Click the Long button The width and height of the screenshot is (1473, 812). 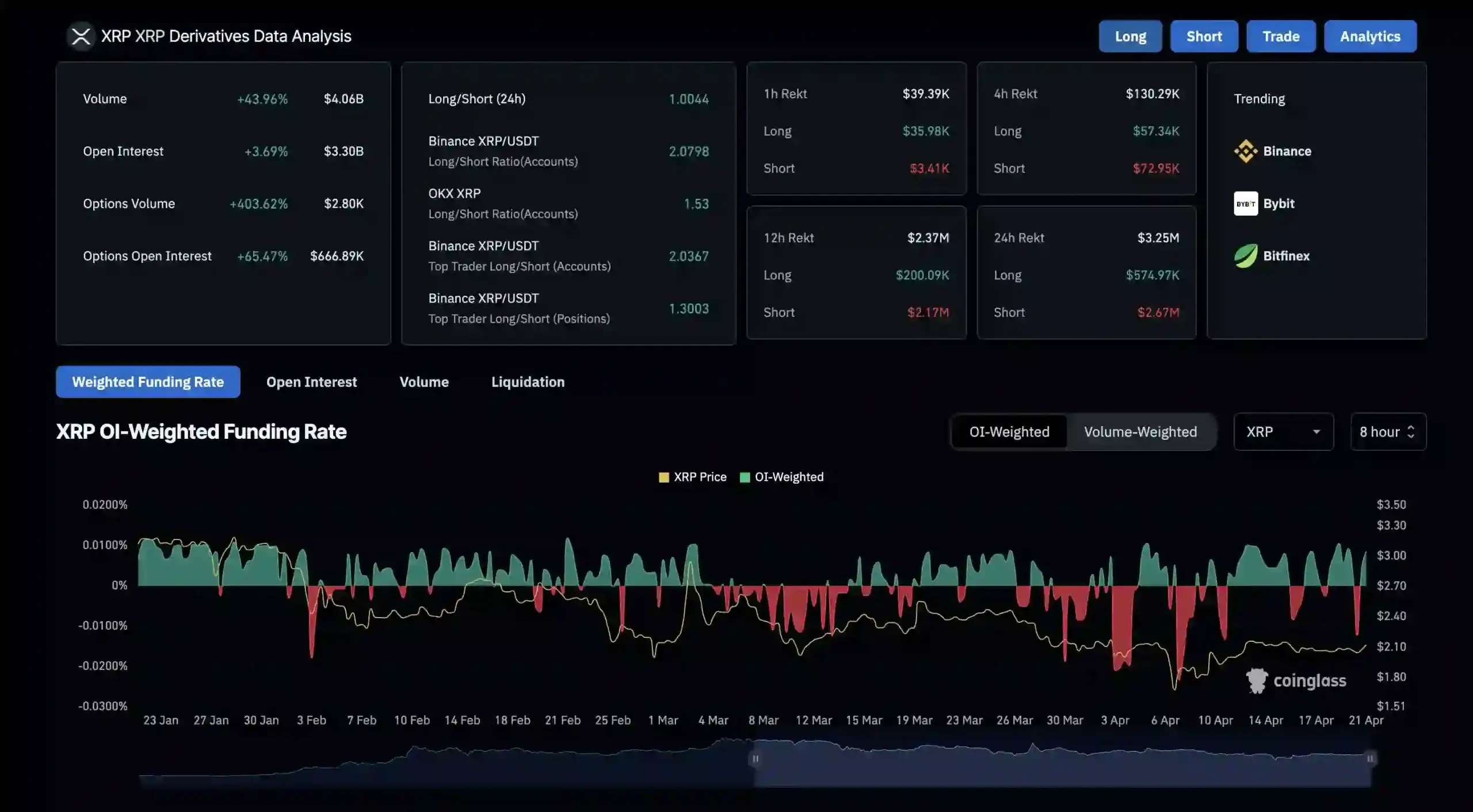pos(1130,36)
